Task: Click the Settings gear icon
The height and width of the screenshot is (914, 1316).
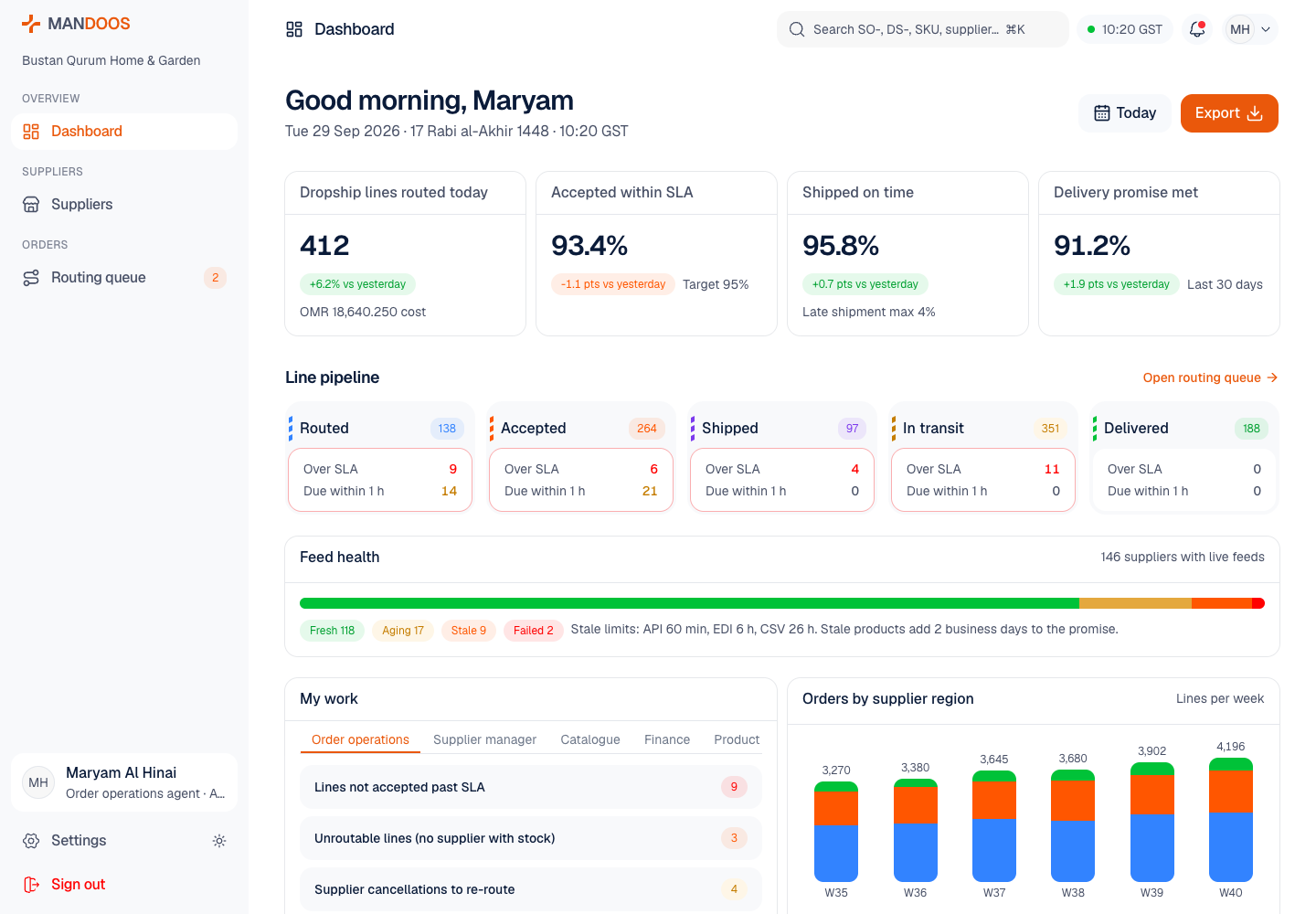Action: click(x=31, y=841)
